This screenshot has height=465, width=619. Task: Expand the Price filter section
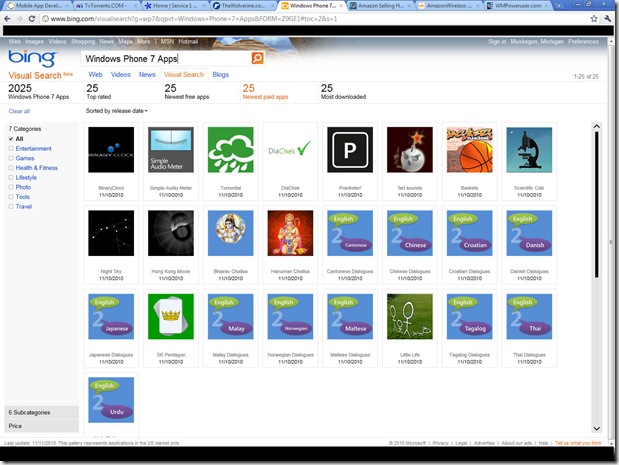point(41,426)
